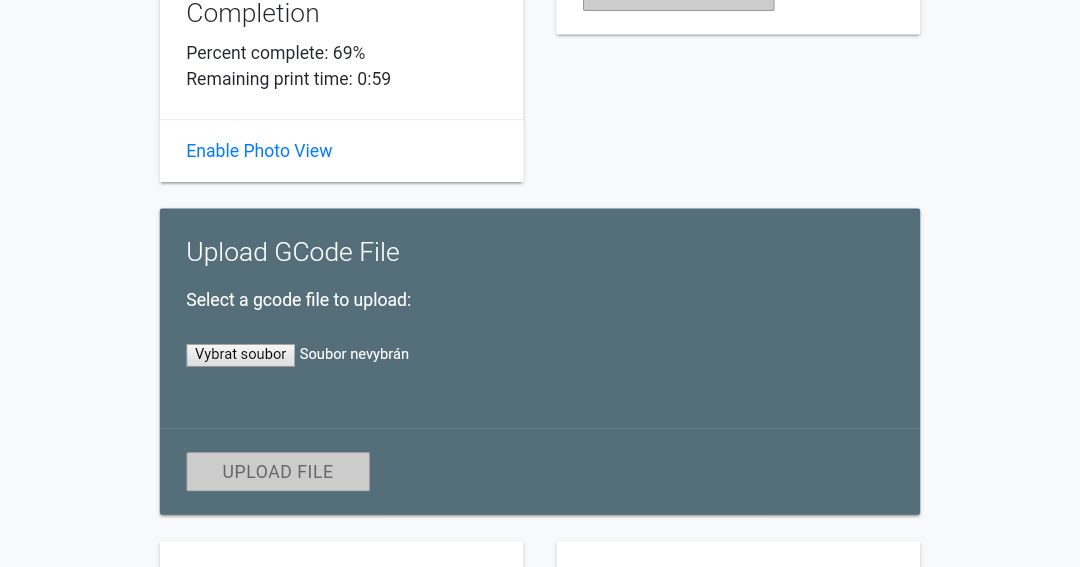Image resolution: width=1080 pixels, height=567 pixels.
Task: Click the Upload GCode File heading
Action: click(293, 252)
